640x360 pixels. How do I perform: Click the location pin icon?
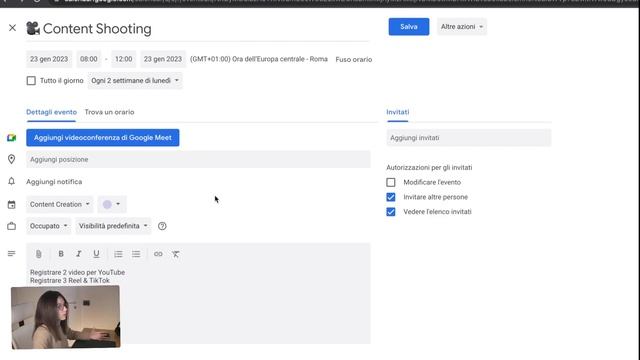(x=11, y=159)
